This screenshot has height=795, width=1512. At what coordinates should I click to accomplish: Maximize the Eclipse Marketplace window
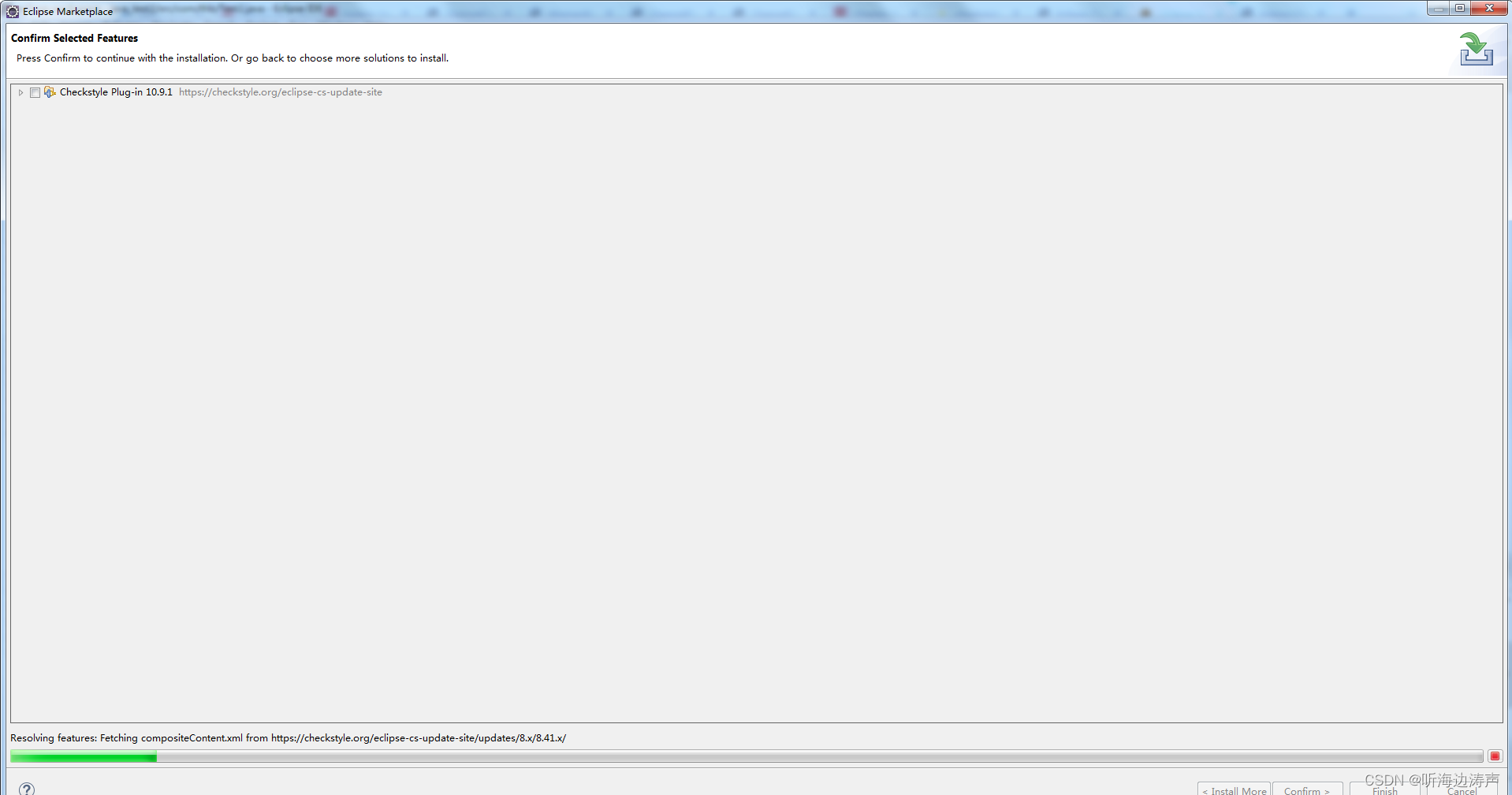1460,8
